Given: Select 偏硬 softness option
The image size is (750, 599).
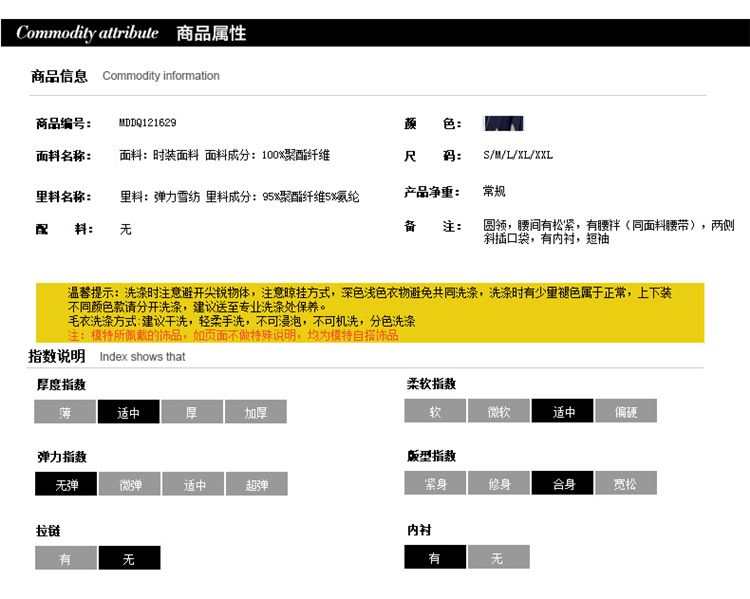Looking at the screenshot, I should (626, 411).
